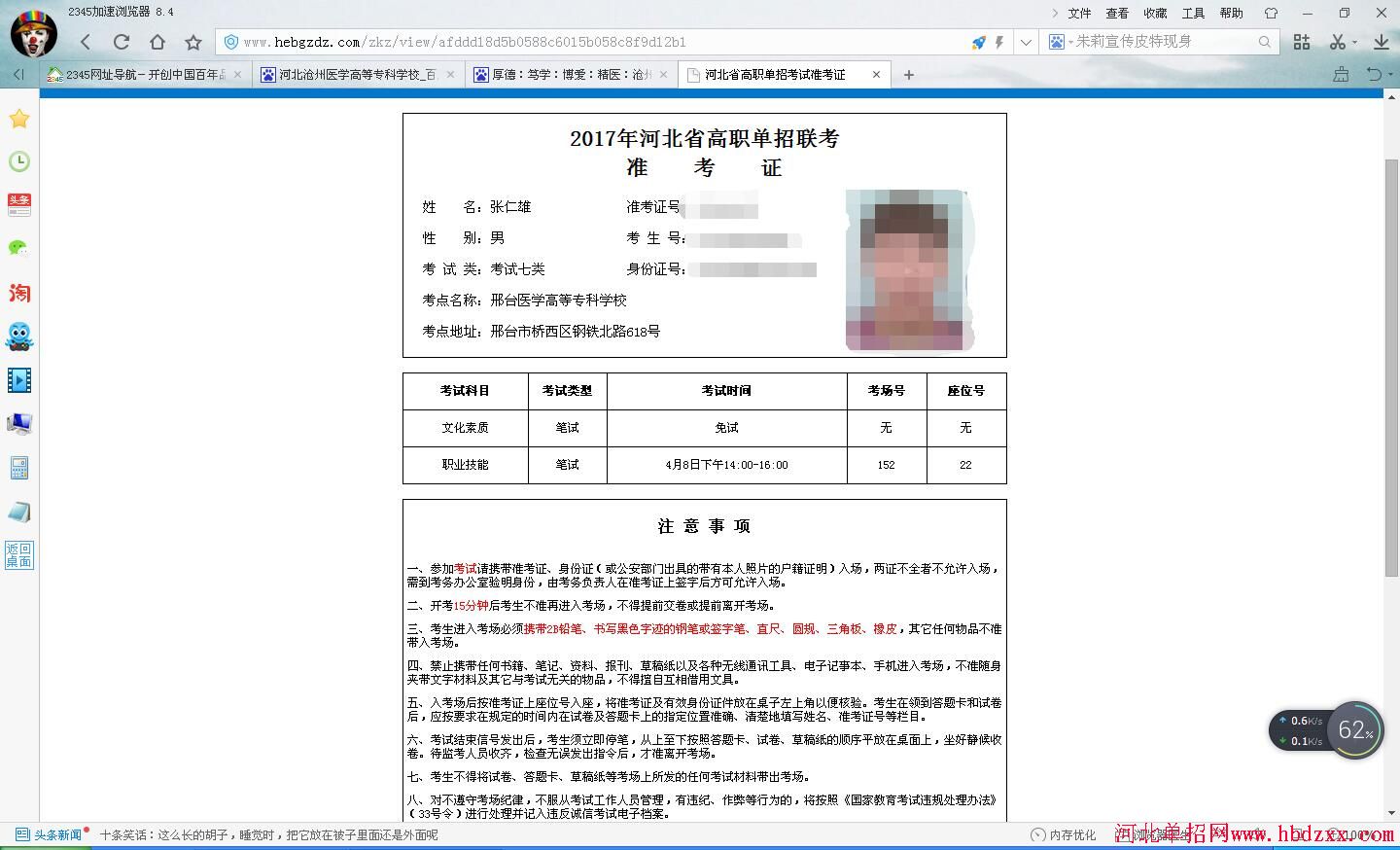
Task: Open the 头条 news sidebar icon
Action: pyautogui.click(x=19, y=205)
